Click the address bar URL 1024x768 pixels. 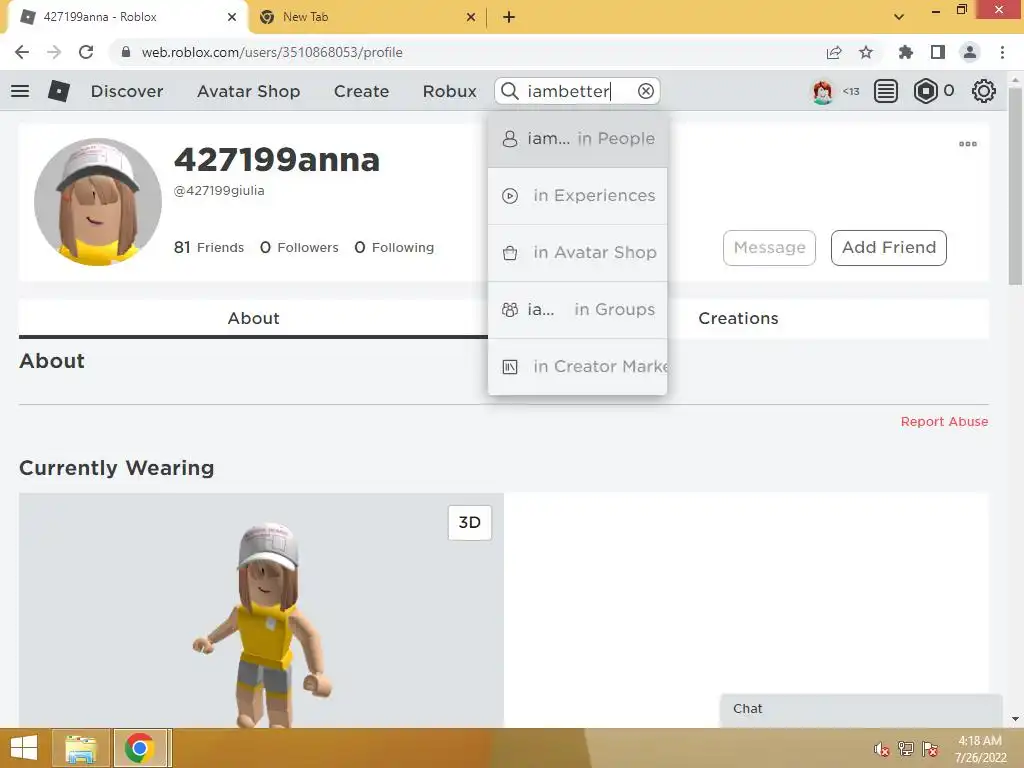pyautogui.click(x=272, y=52)
